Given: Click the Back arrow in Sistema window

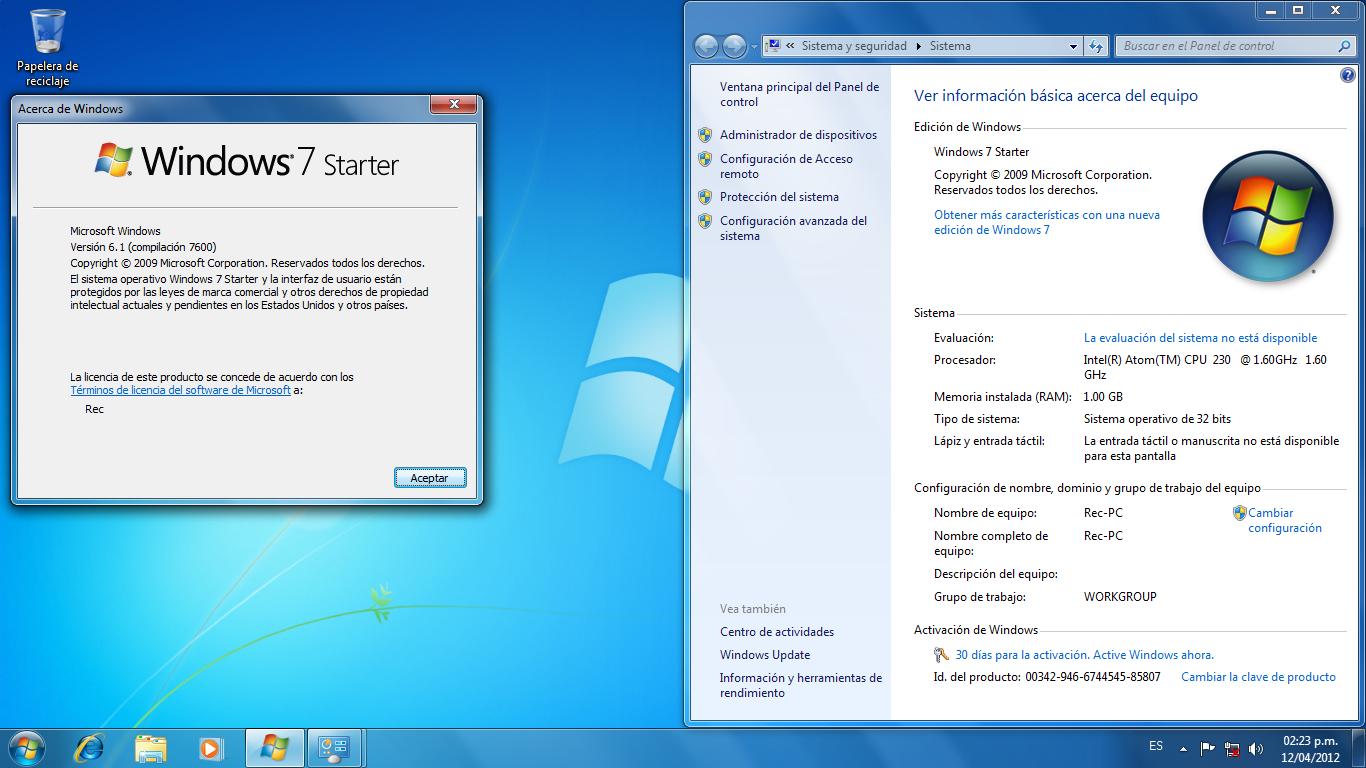Looking at the screenshot, I should [x=706, y=46].
